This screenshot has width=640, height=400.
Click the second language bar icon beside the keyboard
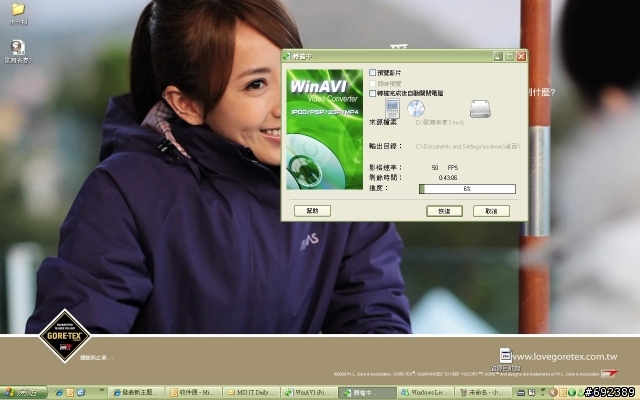coord(531,393)
